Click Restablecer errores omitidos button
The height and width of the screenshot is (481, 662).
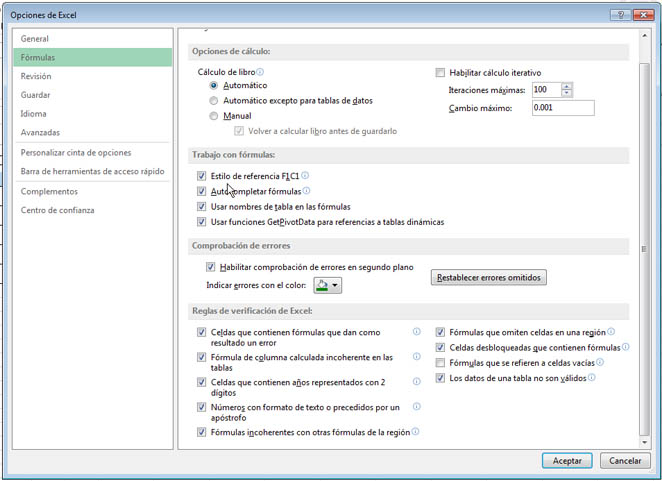[x=489, y=277]
